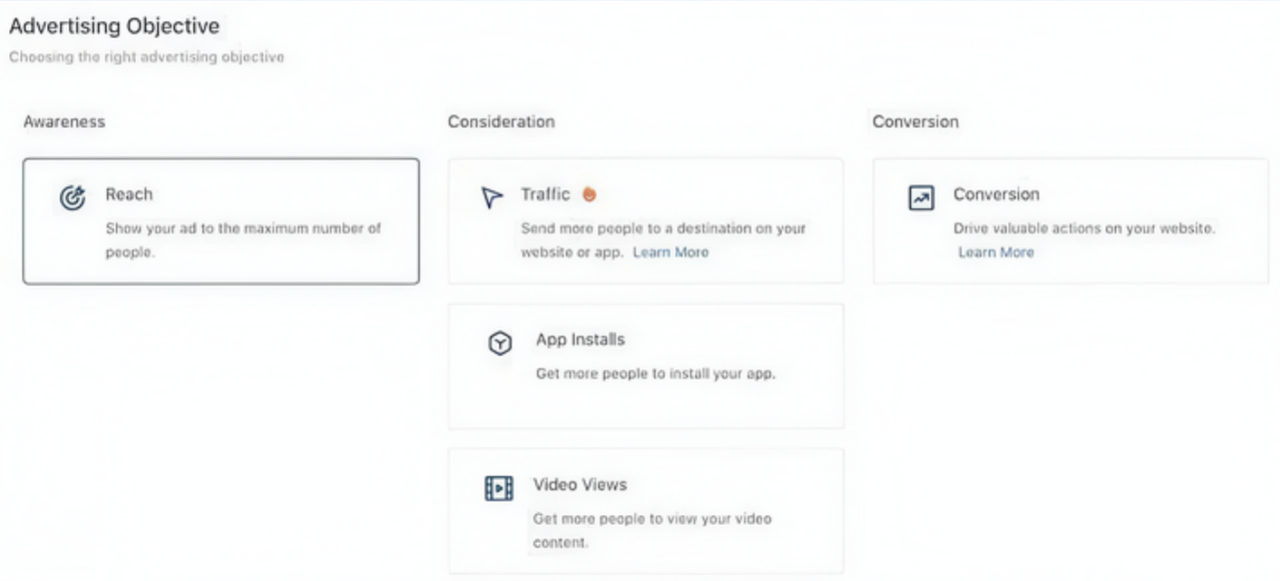This screenshot has height=581, width=1280.
Task: Pick the Video Views objective card
Action: click(x=646, y=510)
